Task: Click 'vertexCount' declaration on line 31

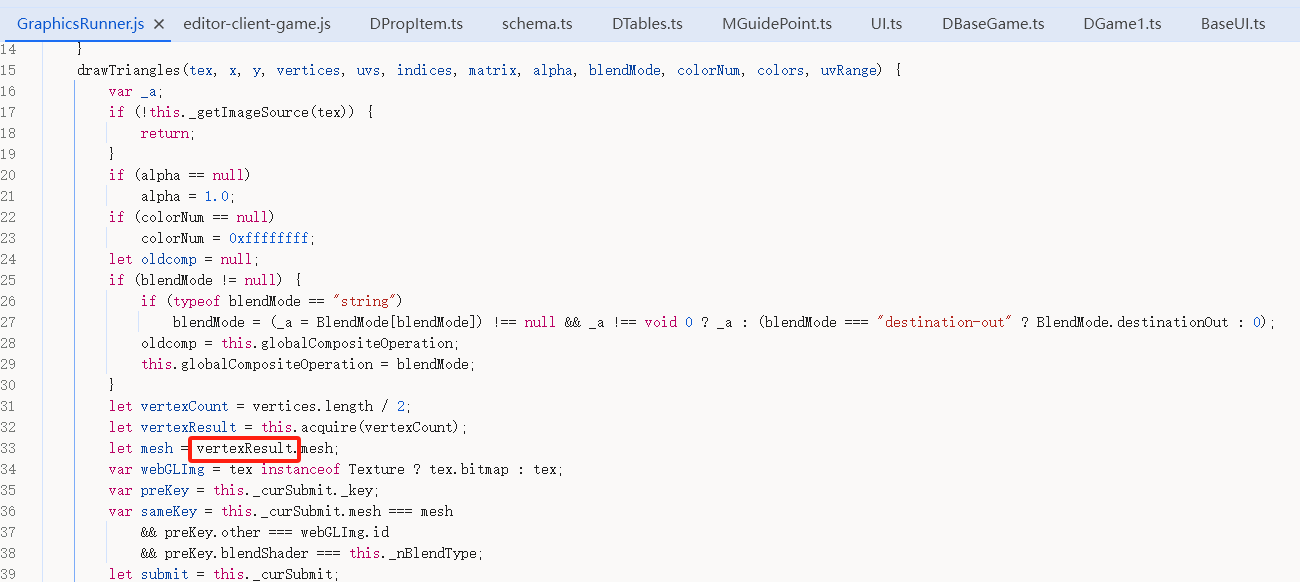Action: [185, 406]
